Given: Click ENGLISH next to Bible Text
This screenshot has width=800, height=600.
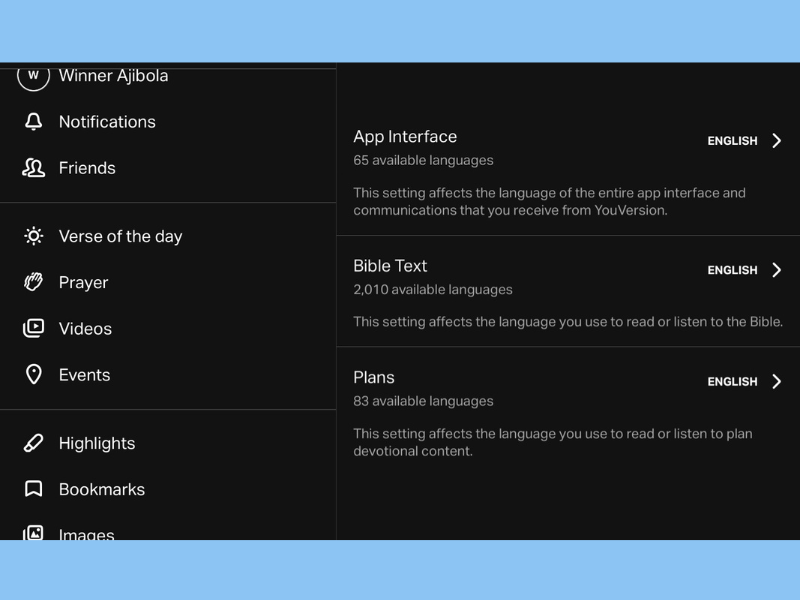Looking at the screenshot, I should pyautogui.click(x=732, y=270).
